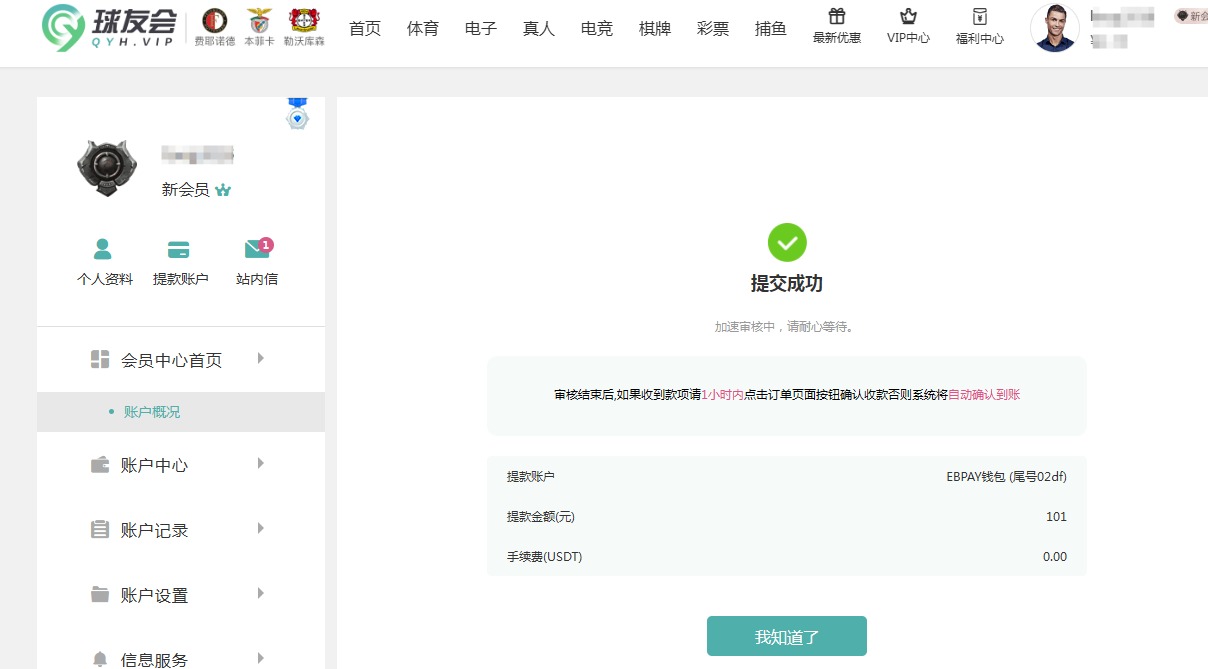Click the VIP中心 crown icon

pyautogui.click(x=908, y=16)
